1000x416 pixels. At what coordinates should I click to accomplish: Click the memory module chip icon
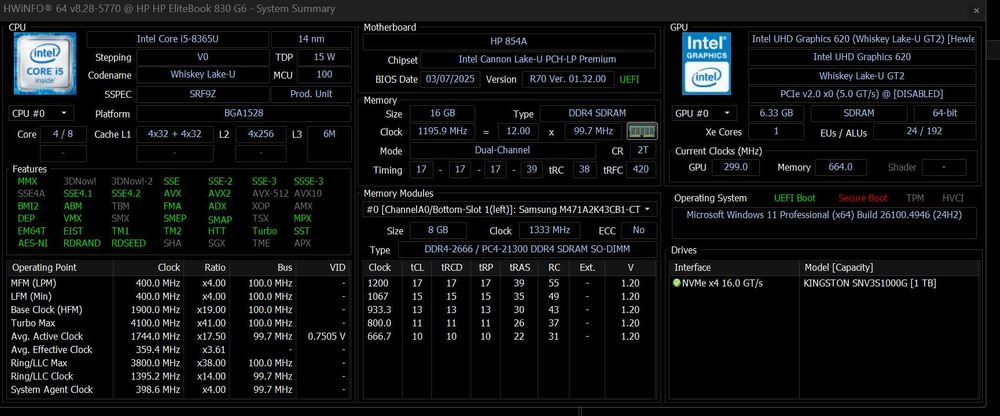(642, 131)
